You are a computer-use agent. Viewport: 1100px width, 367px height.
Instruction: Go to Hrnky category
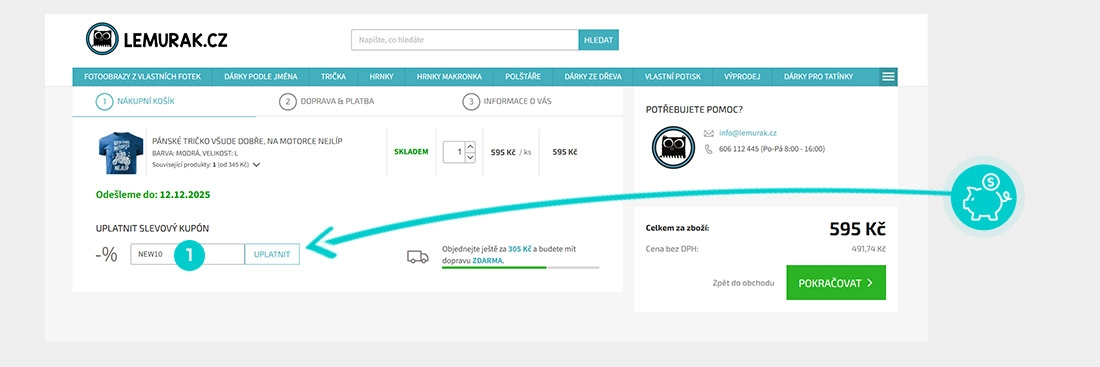click(381, 76)
